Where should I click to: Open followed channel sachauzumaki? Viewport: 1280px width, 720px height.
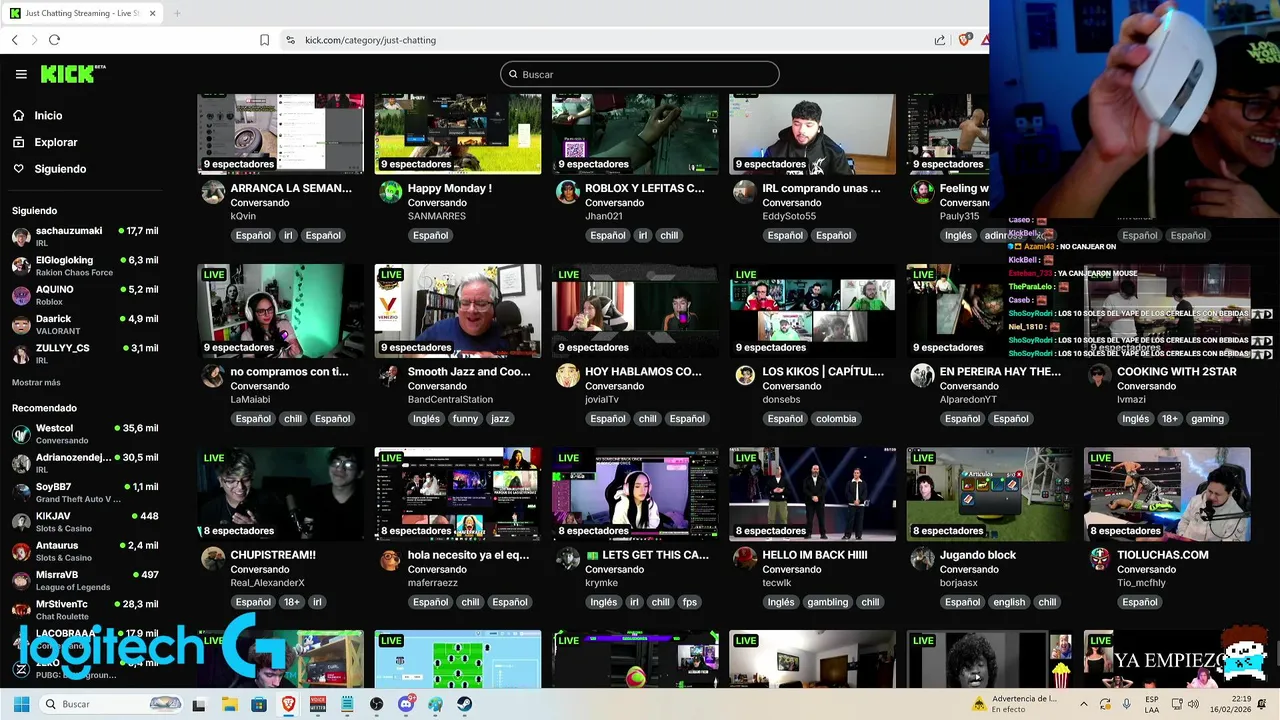click(85, 236)
